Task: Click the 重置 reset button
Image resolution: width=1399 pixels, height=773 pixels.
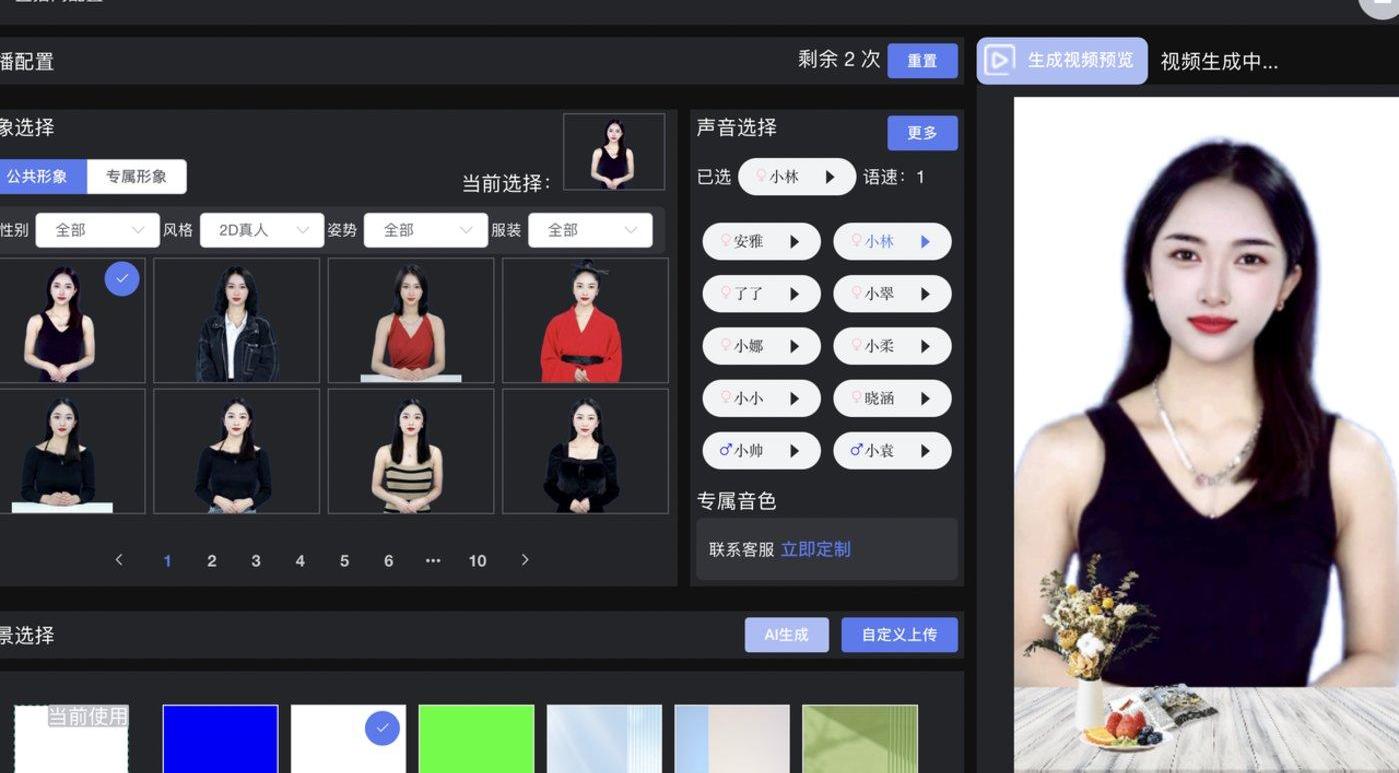Action: point(921,61)
